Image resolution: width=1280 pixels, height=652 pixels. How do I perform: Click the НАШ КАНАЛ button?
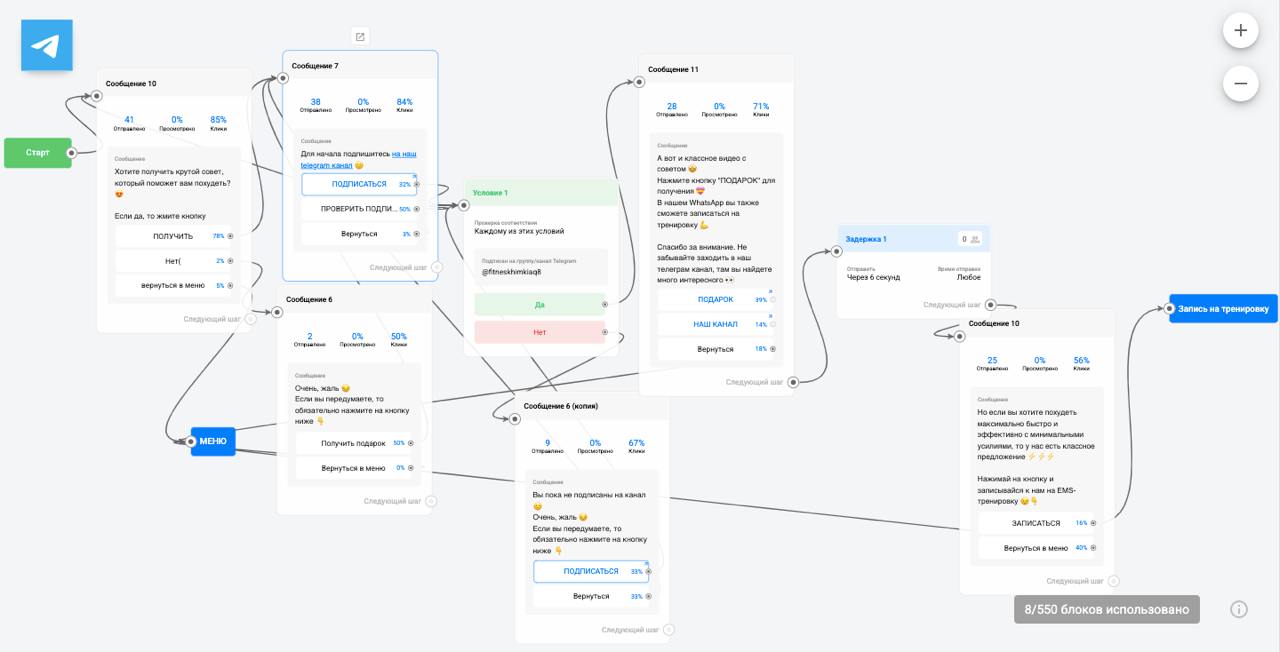coord(715,324)
